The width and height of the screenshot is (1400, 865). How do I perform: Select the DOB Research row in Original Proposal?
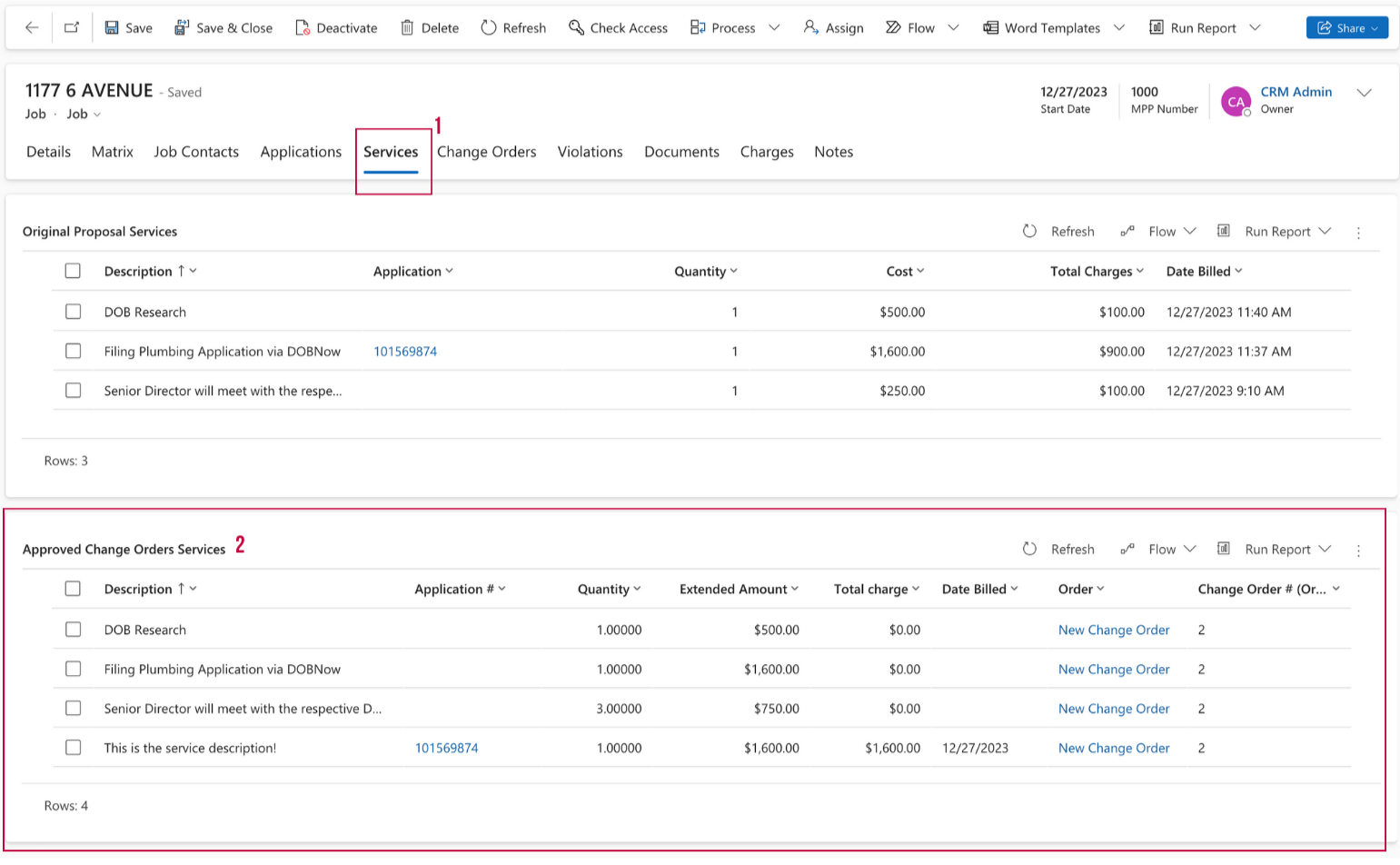[x=74, y=312]
